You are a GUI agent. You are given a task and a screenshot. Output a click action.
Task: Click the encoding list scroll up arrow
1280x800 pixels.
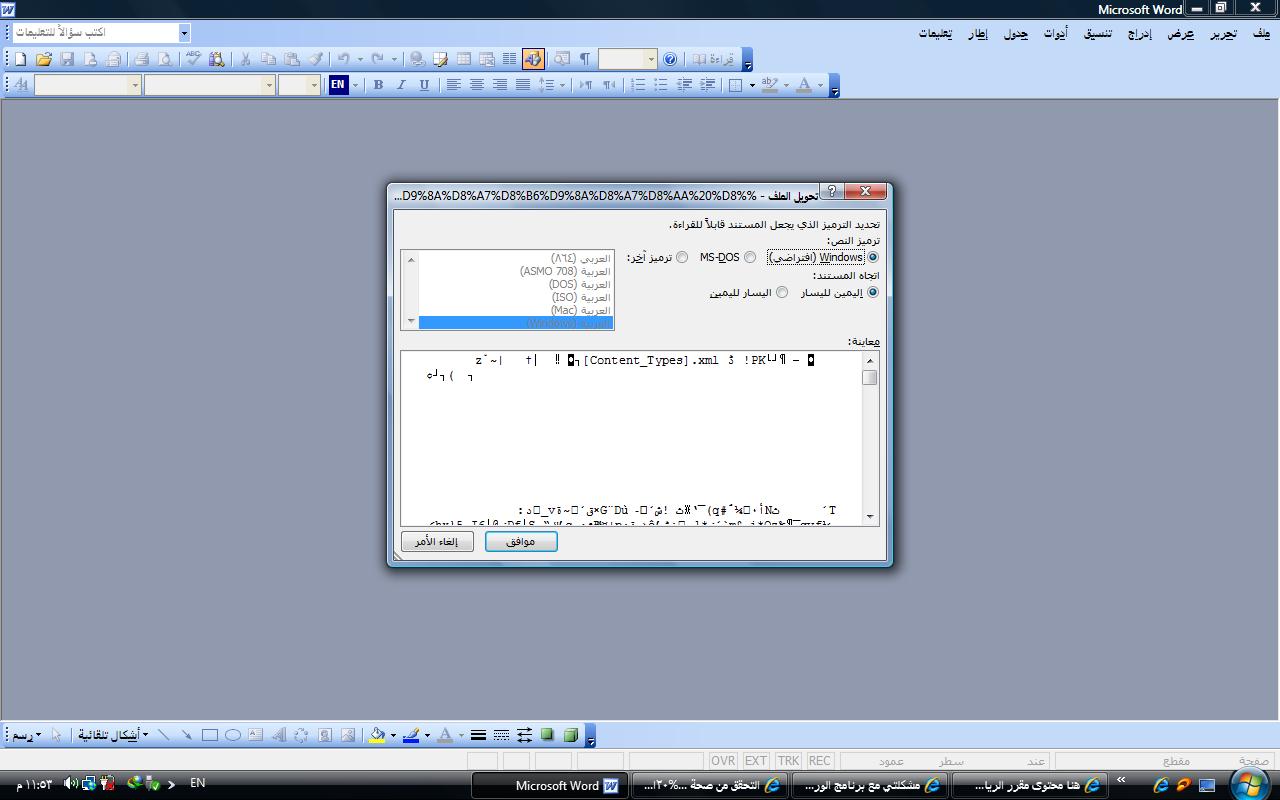coord(410,259)
